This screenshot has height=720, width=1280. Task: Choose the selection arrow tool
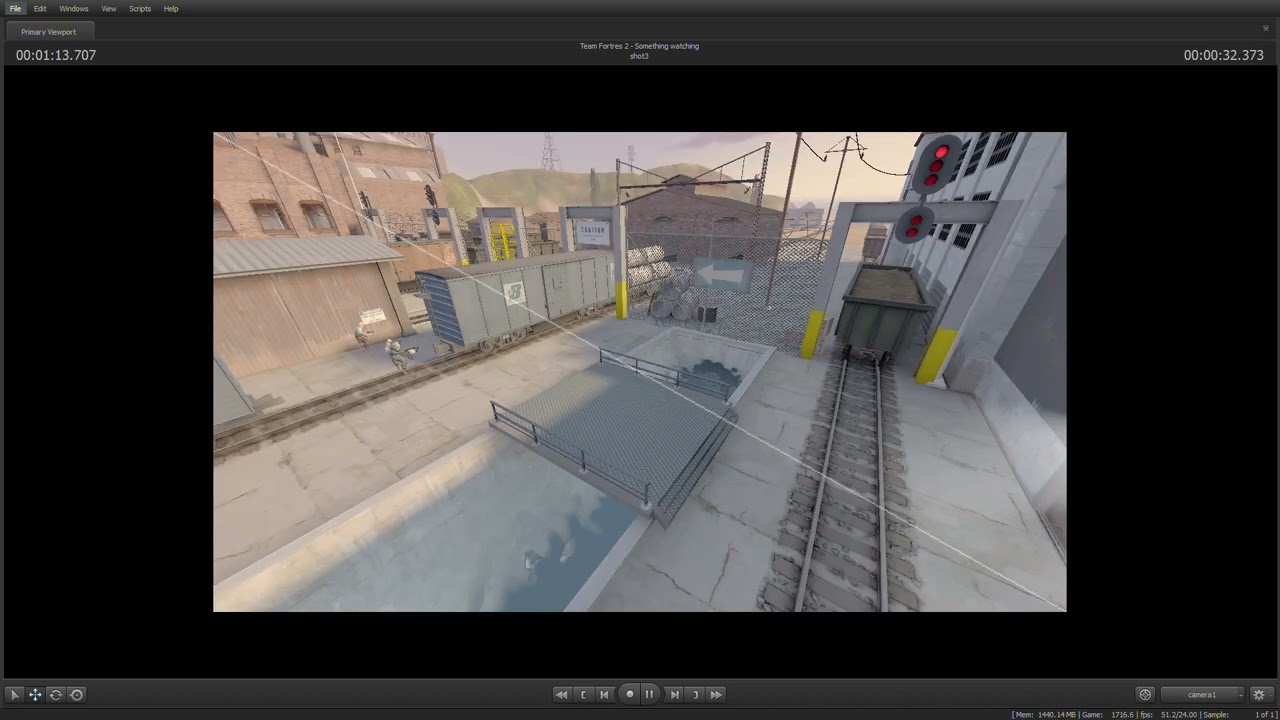pyautogui.click(x=14, y=694)
